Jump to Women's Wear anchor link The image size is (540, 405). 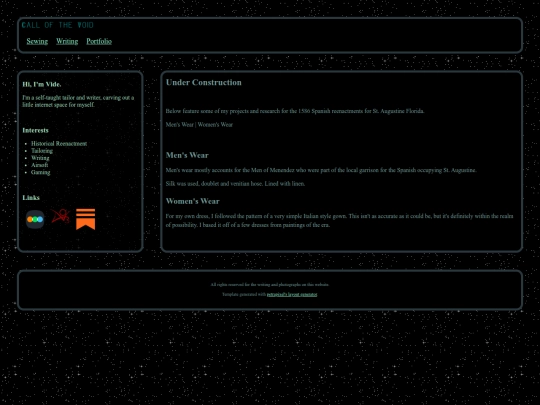(x=215, y=125)
